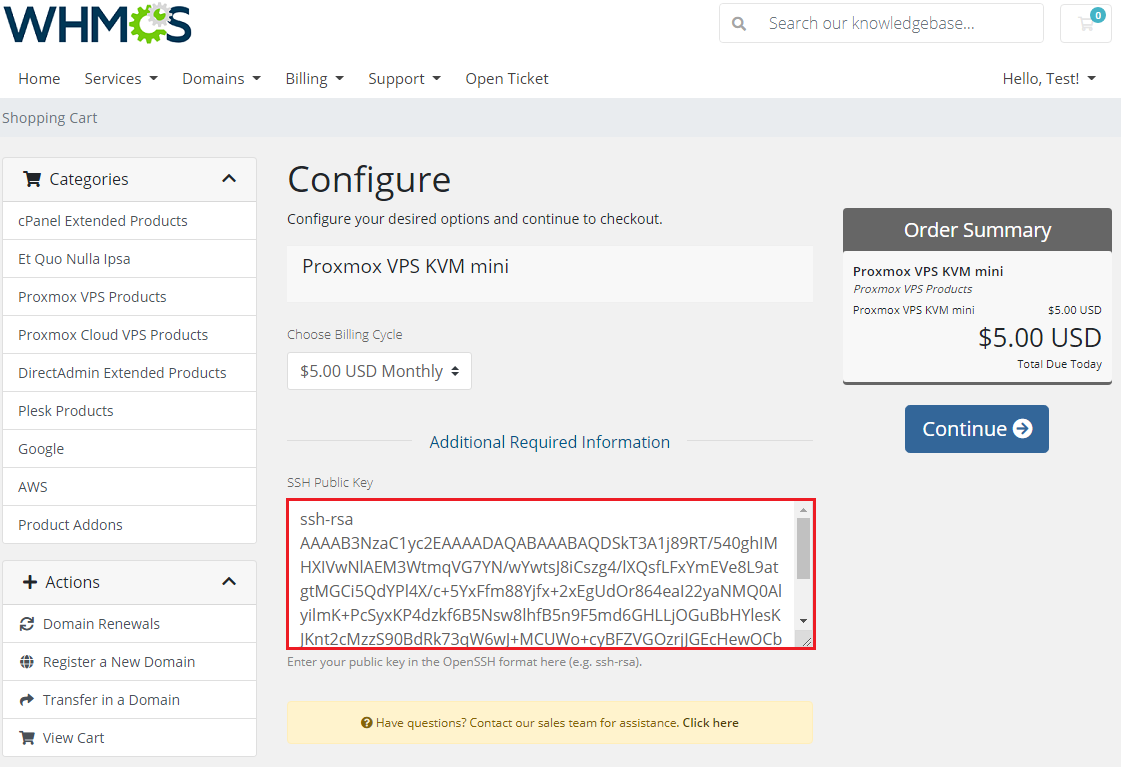Click the Order Summary heading
The height and width of the screenshot is (767, 1121).
click(977, 230)
